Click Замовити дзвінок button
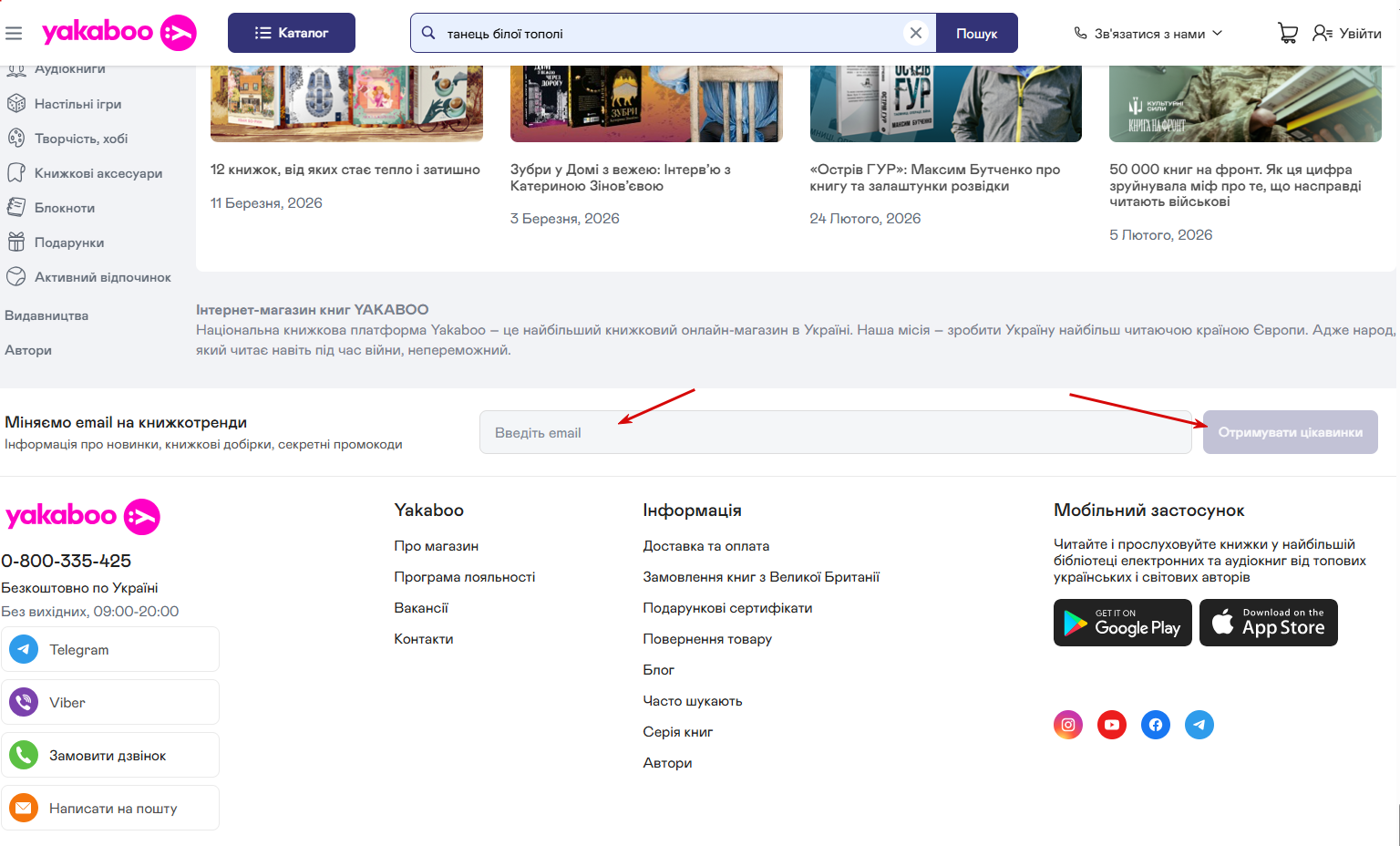1400x846 pixels. click(x=110, y=755)
